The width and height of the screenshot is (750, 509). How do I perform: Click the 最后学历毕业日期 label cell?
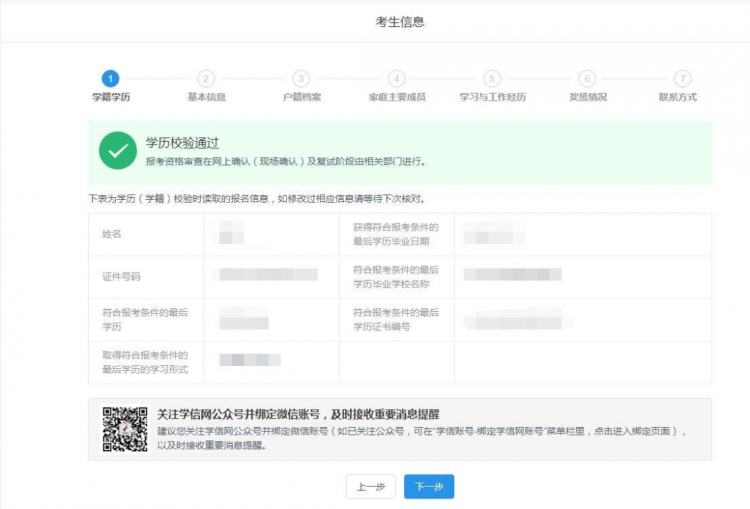click(396, 234)
